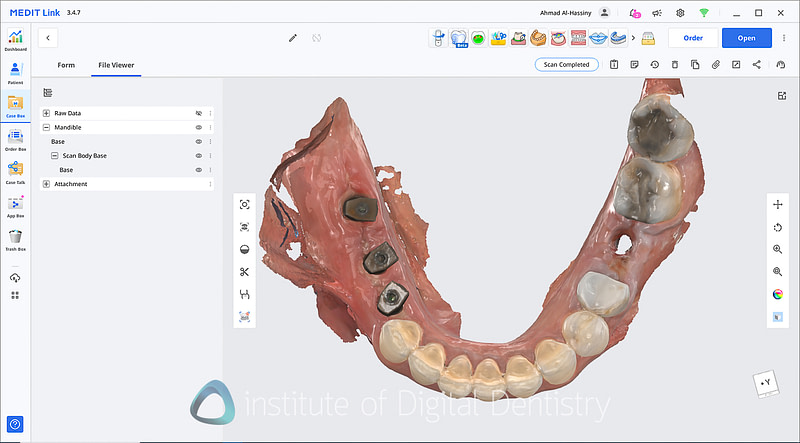Click the Order button
This screenshot has height=443, width=800.
[x=693, y=38]
